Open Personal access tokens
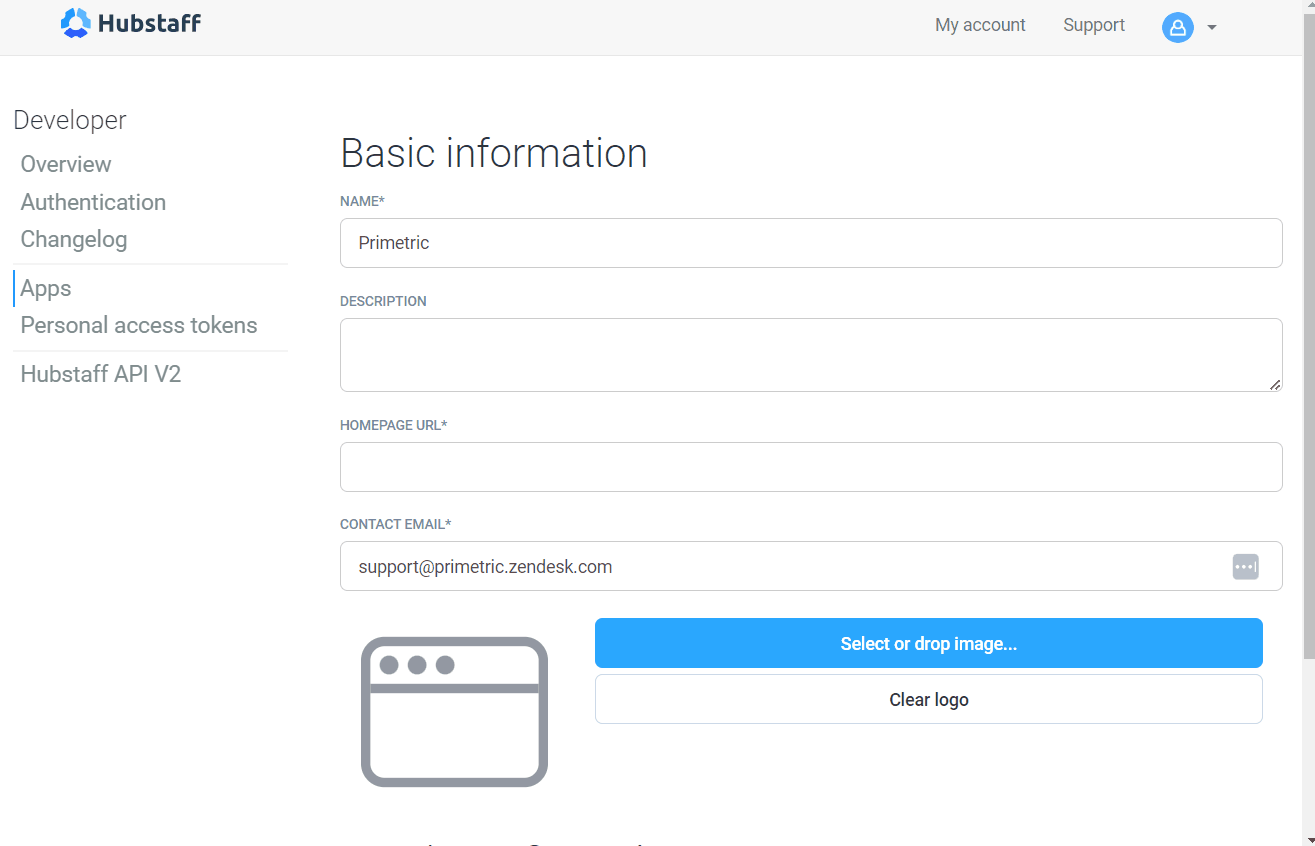1315x846 pixels. pos(139,325)
